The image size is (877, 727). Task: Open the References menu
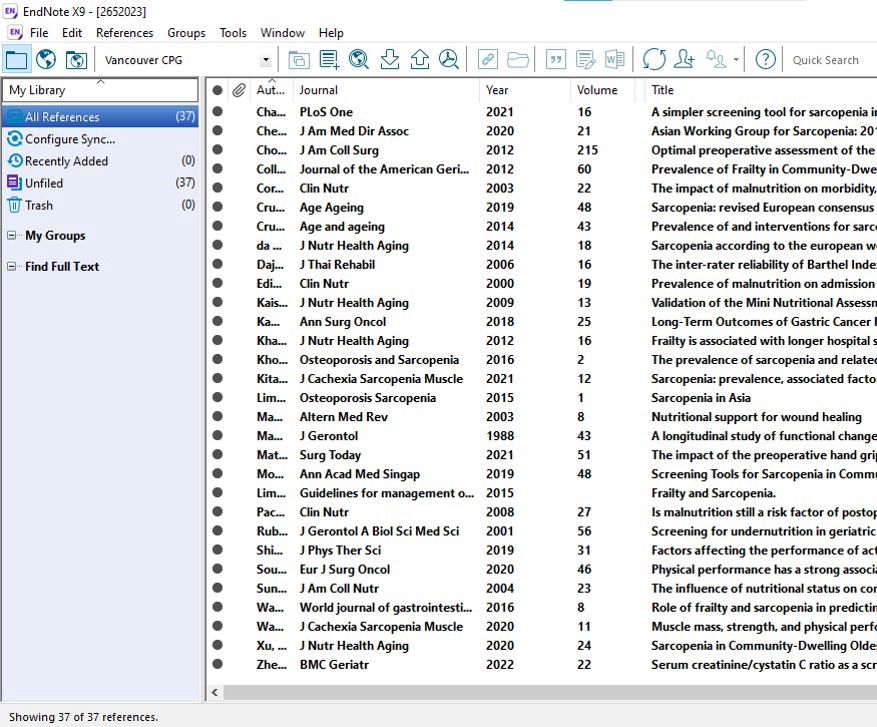point(124,32)
